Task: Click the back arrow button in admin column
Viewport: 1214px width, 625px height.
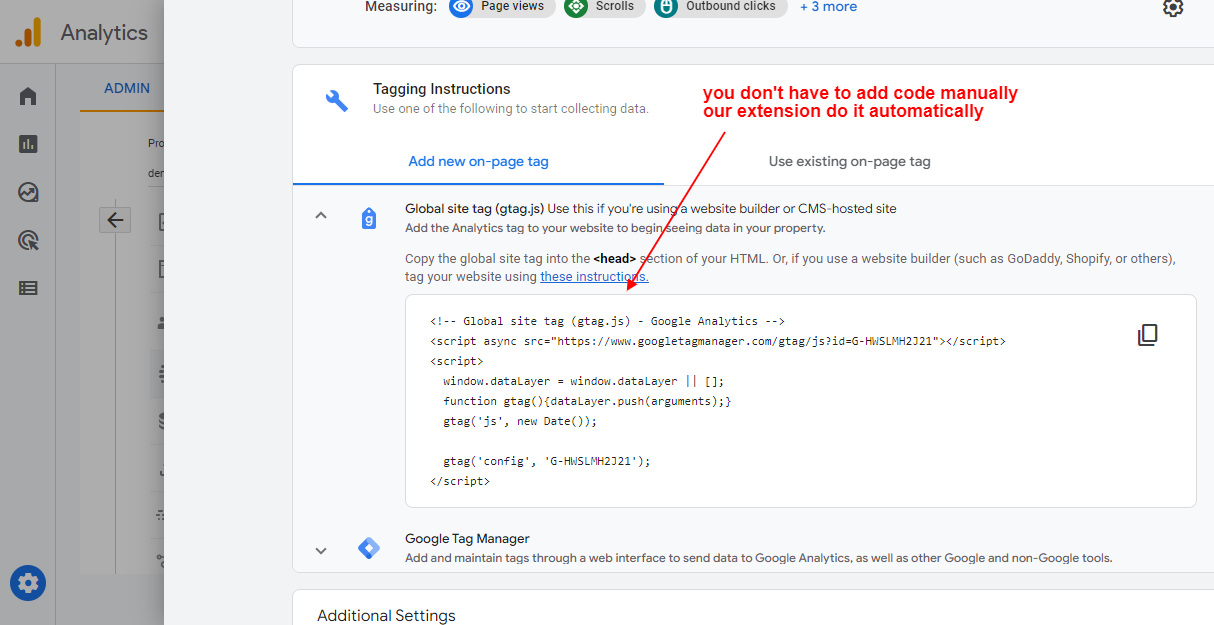Action: (x=115, y=220)
